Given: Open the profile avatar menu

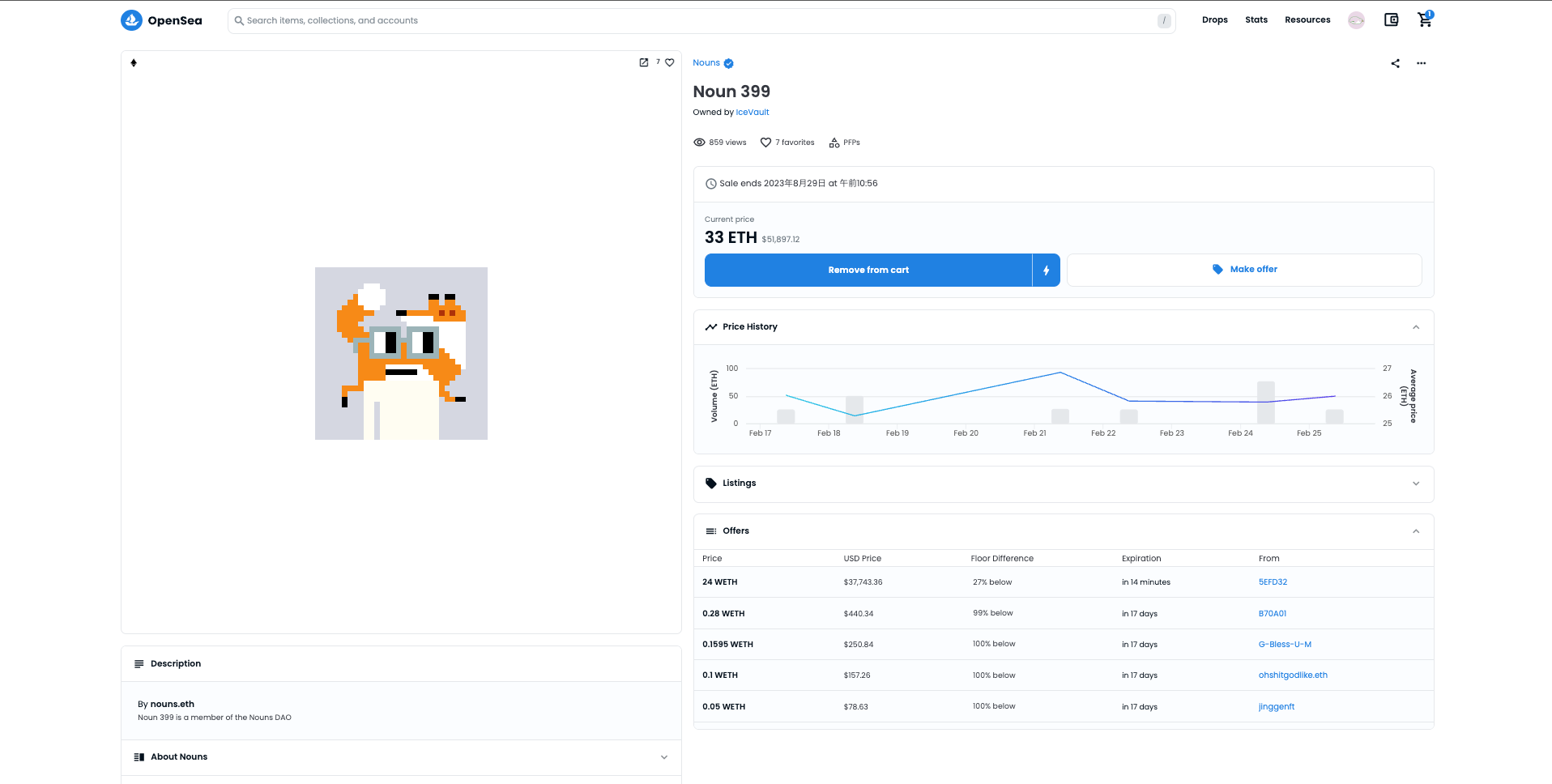Looking at the screenshot, I should tap(1356, 20).
